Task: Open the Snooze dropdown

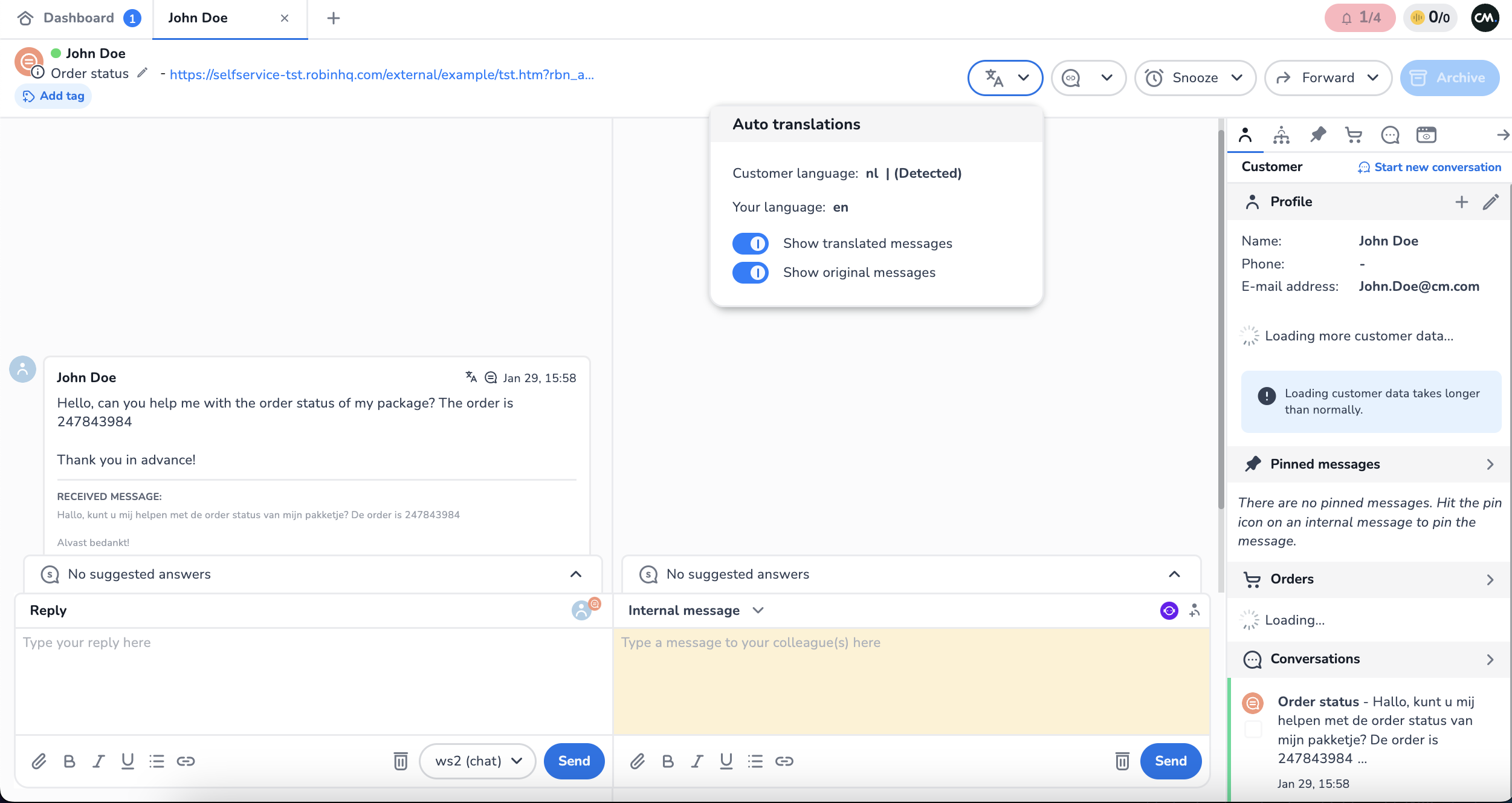Action: coord(1195,77)
